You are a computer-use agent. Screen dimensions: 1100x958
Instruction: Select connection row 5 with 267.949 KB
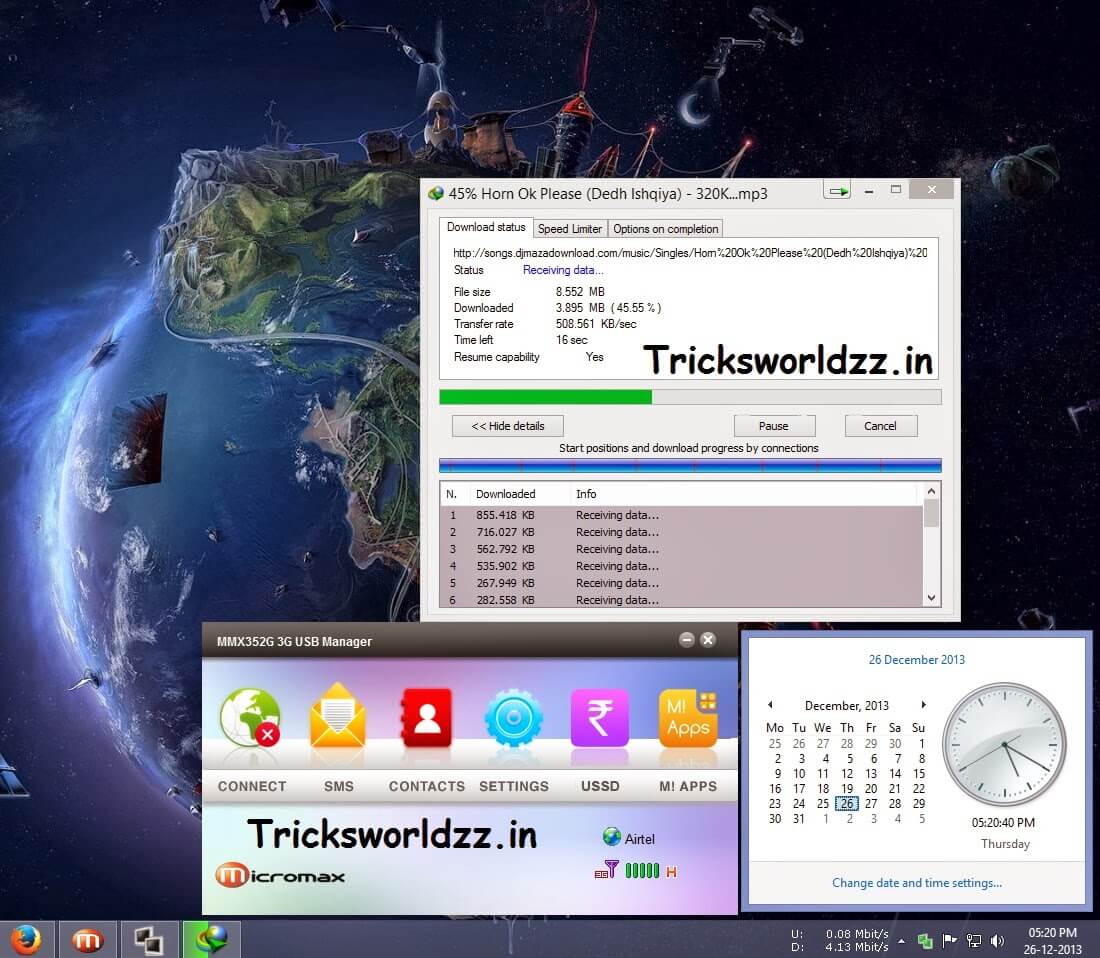(682, 582)
